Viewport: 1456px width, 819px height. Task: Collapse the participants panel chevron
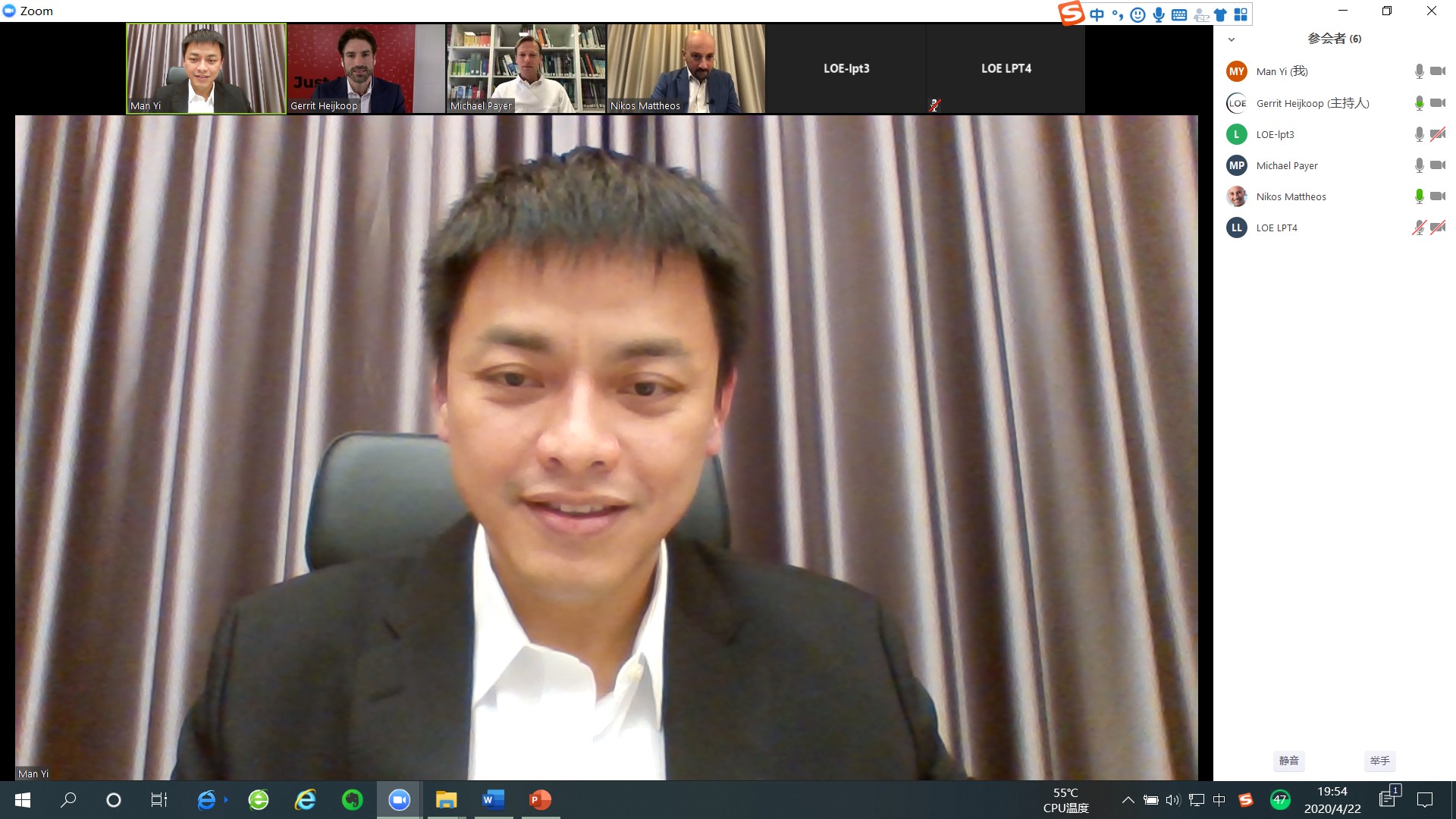pyautogui.click(x=1232, y=39)
